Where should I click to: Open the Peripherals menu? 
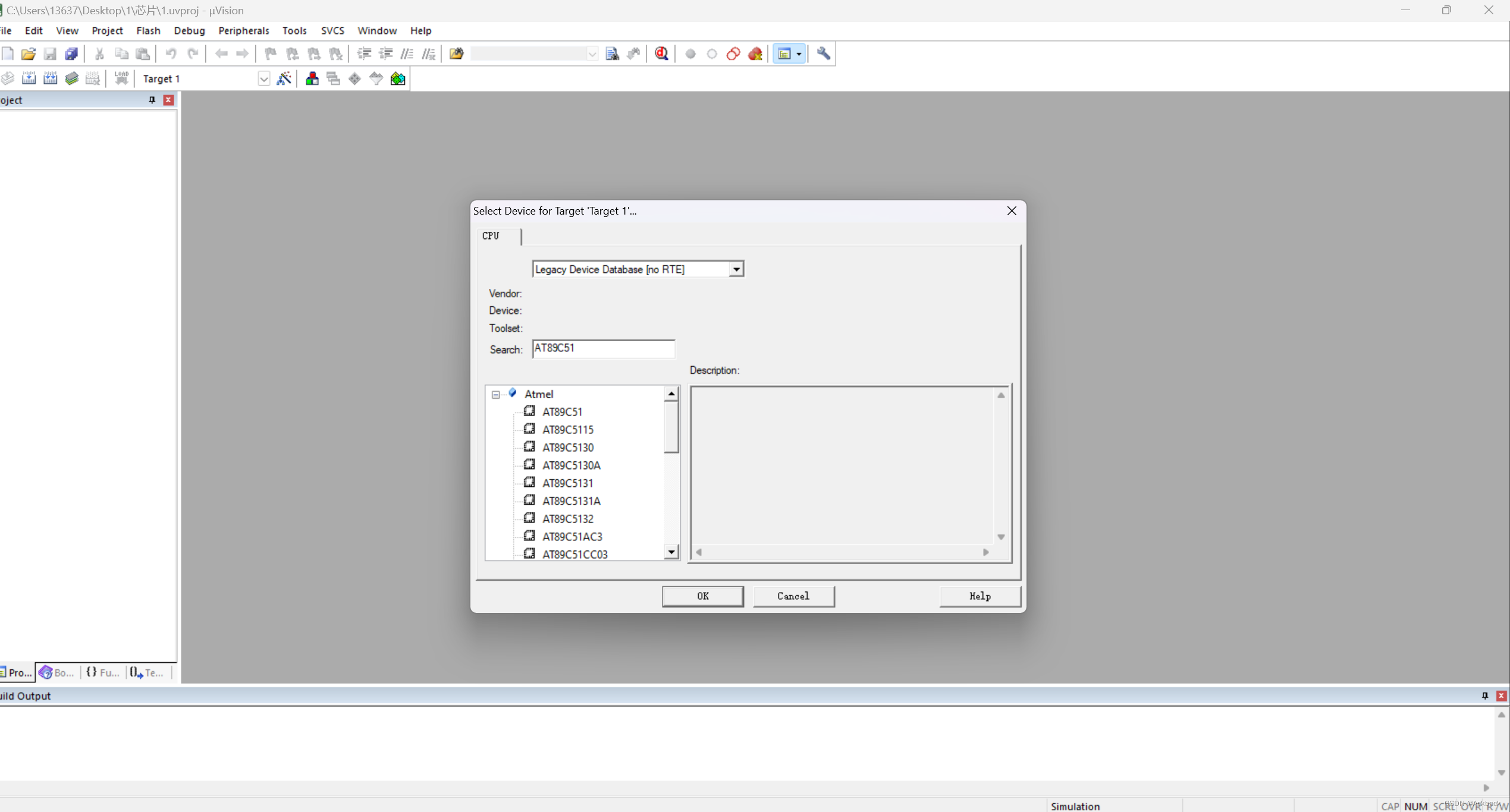tap(243, 30)
